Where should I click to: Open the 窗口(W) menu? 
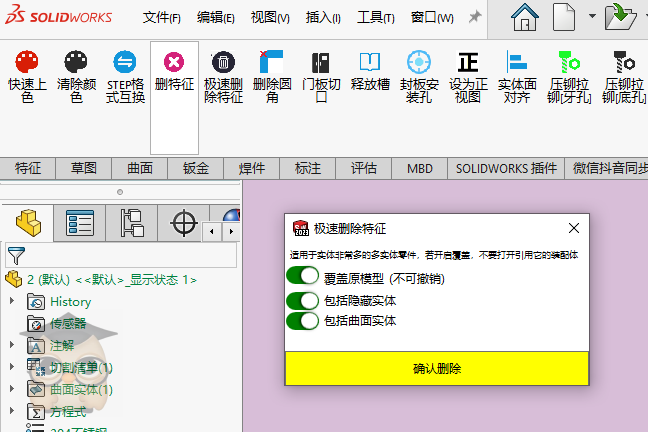point(432,17)
